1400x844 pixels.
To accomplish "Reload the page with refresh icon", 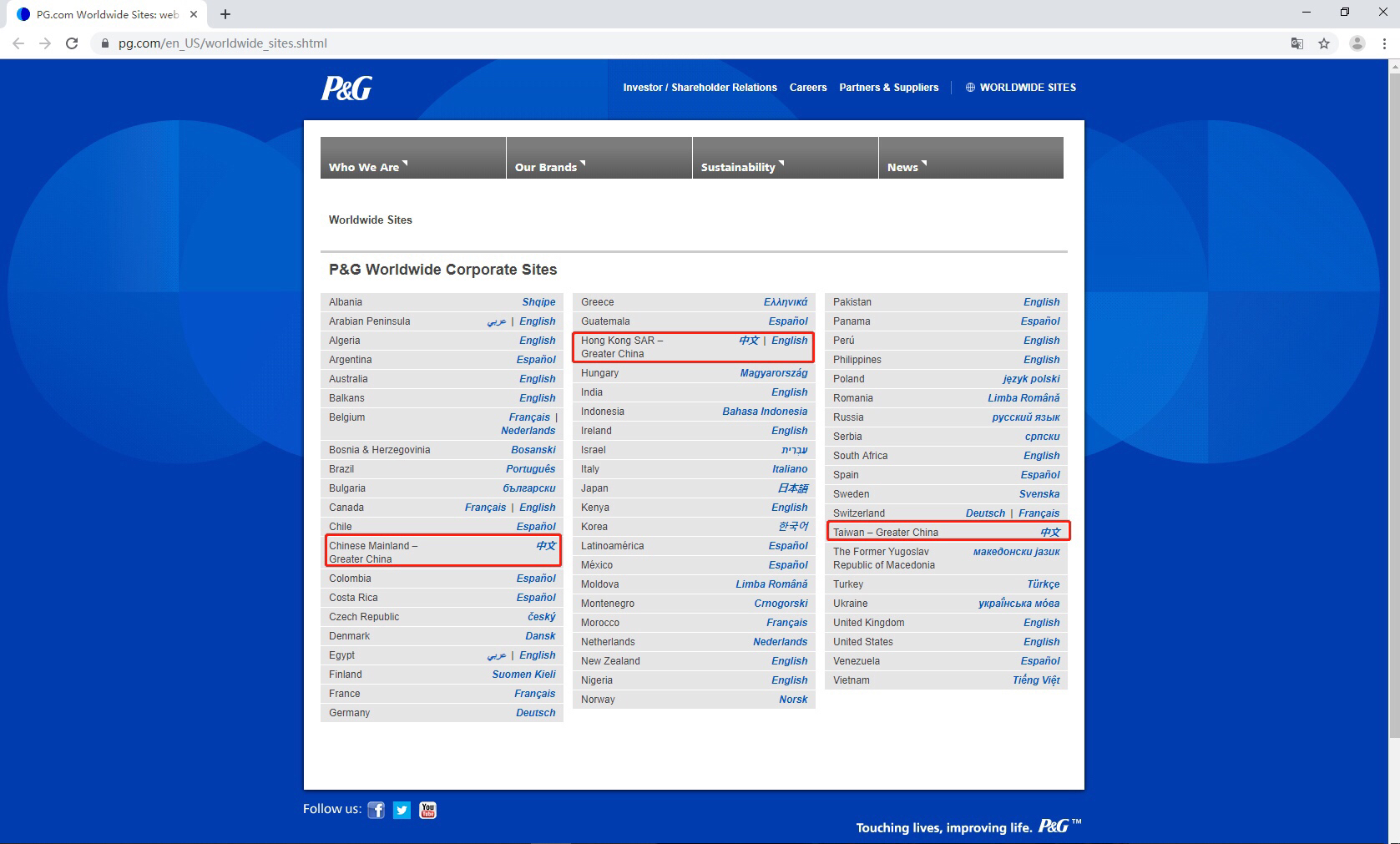I will click(72, 43).
